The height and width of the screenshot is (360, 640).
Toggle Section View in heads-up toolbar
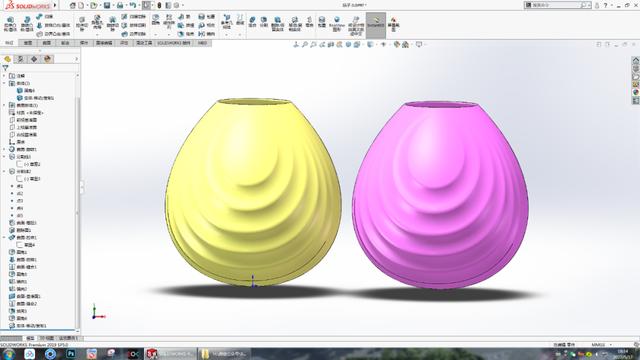point(331,44)
